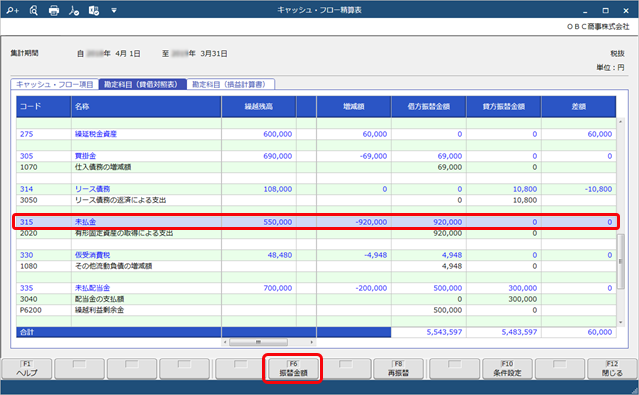Viewport: 639px width, 395px height.
Task: Click the 借方振替金額 column header
Action: (429, 107)
